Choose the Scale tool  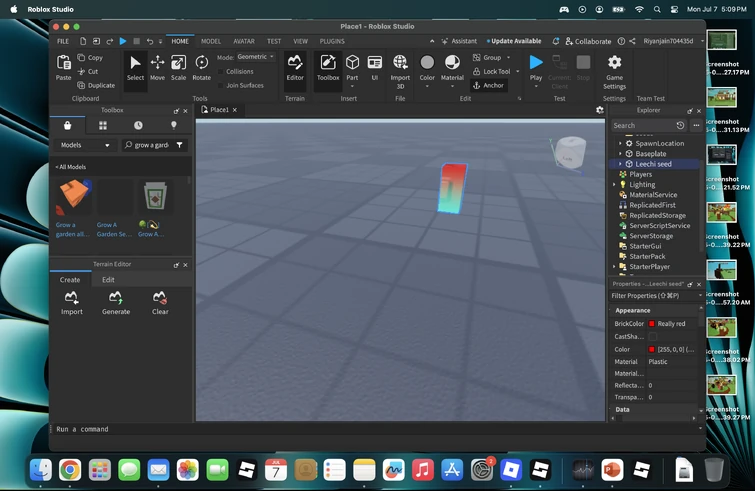coord(179,67)
